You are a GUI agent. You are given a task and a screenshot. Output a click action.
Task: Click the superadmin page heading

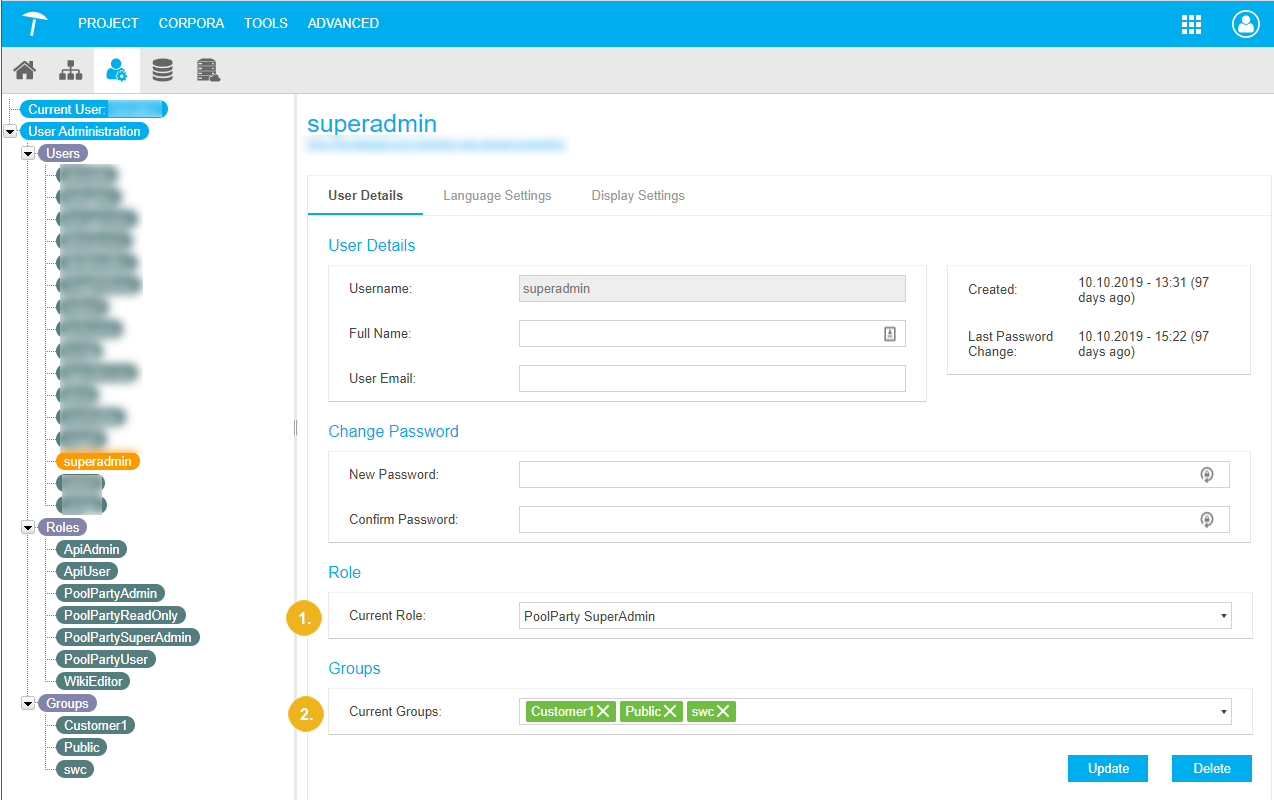click(372, 124)
